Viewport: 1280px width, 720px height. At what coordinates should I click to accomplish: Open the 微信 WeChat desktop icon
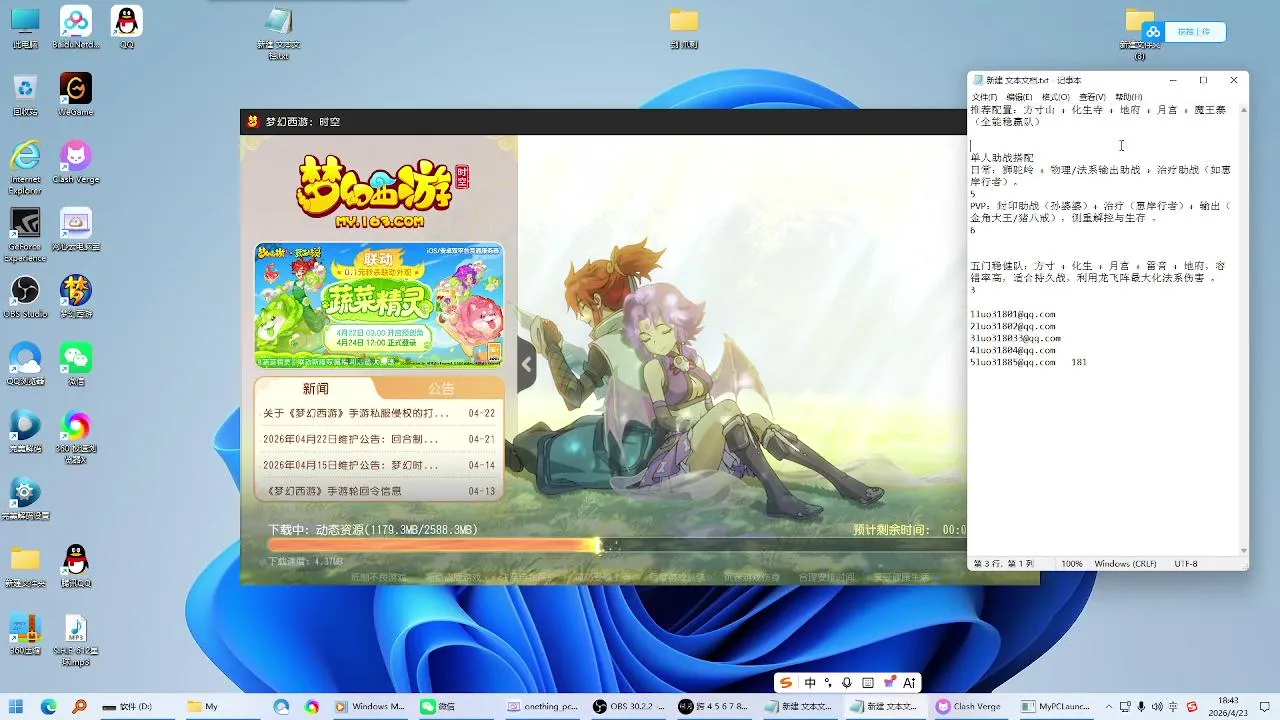coord(76,364)
